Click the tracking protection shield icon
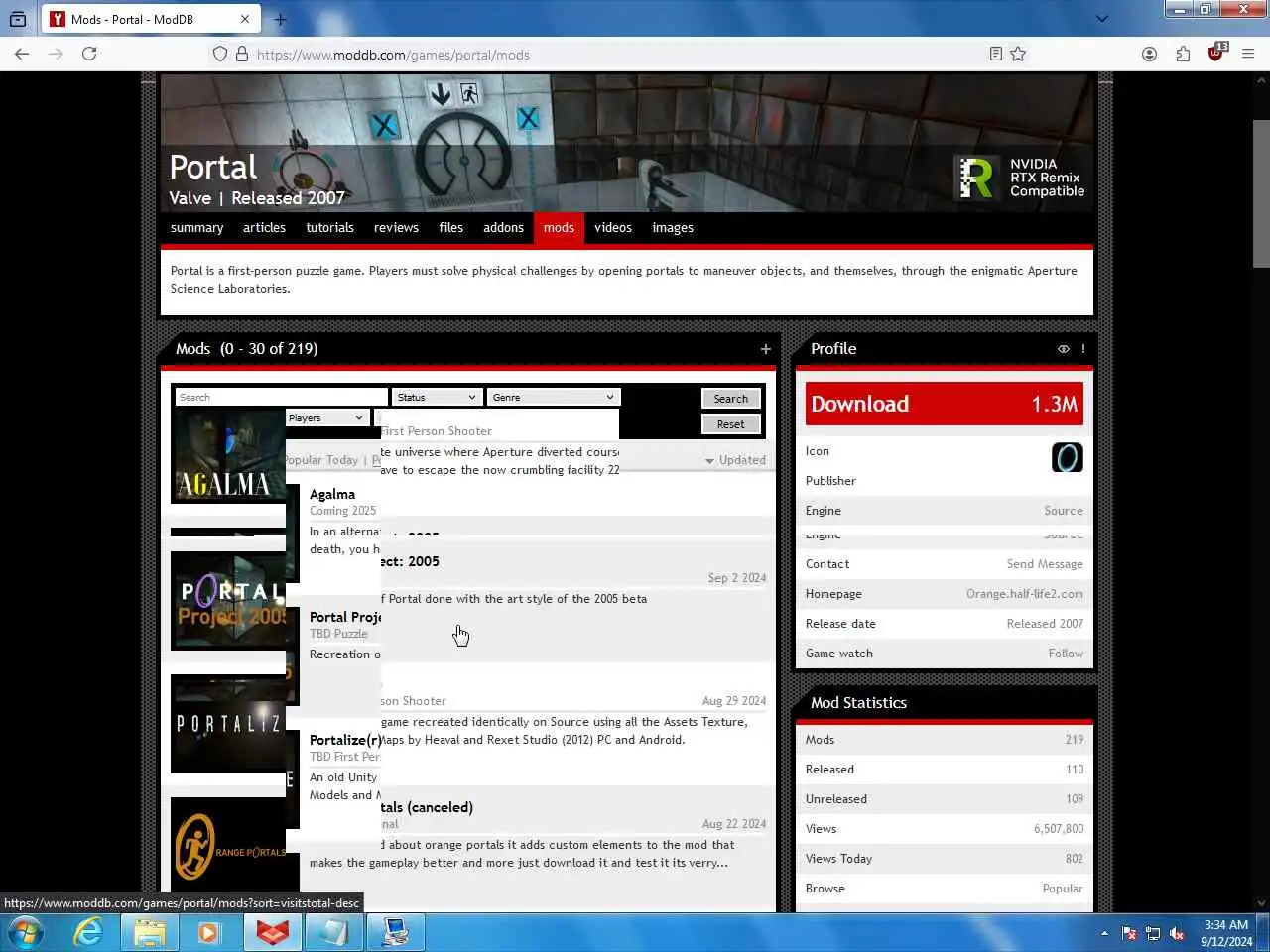 coord(220,55)
